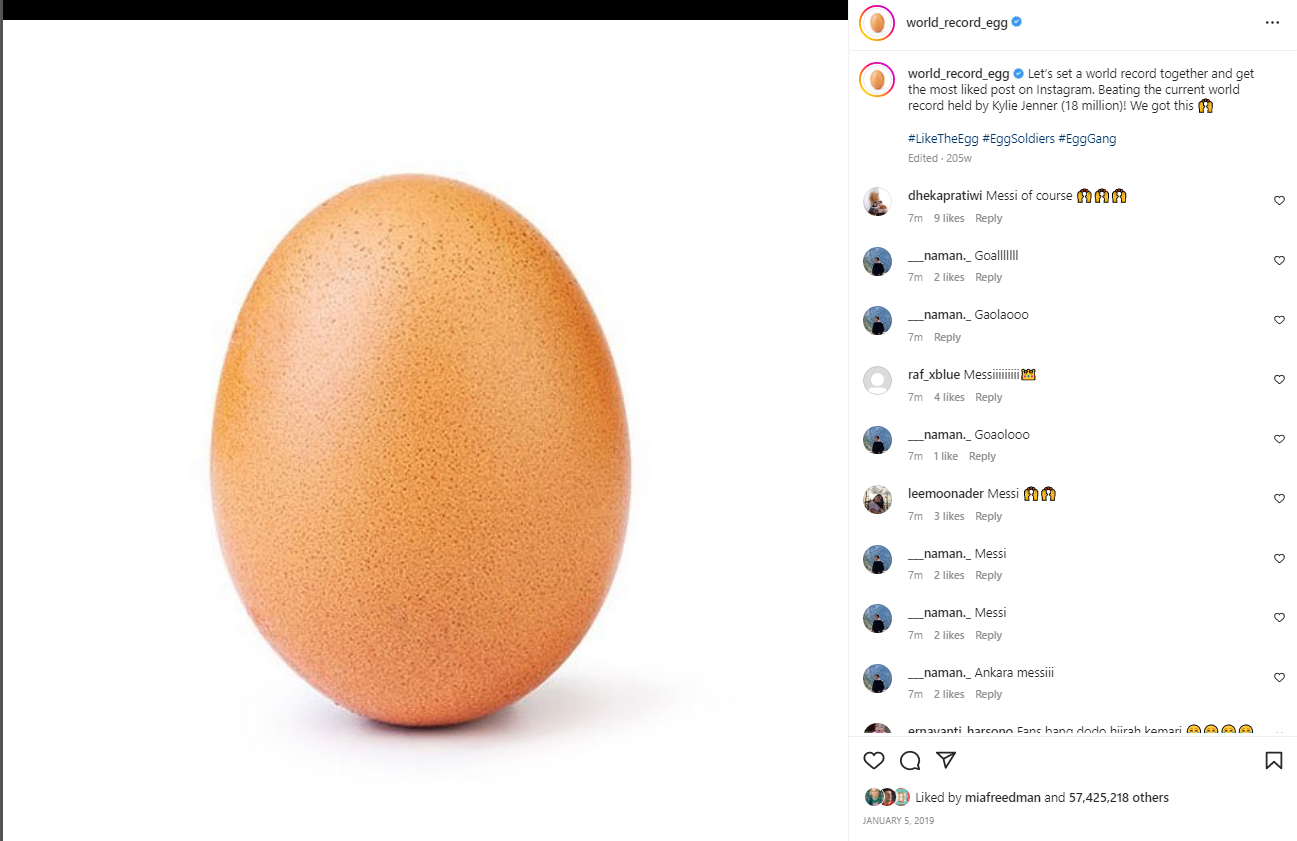The image size is (1297, 841).
Task: Like the egg post using the heart icon
Action: 873,761
